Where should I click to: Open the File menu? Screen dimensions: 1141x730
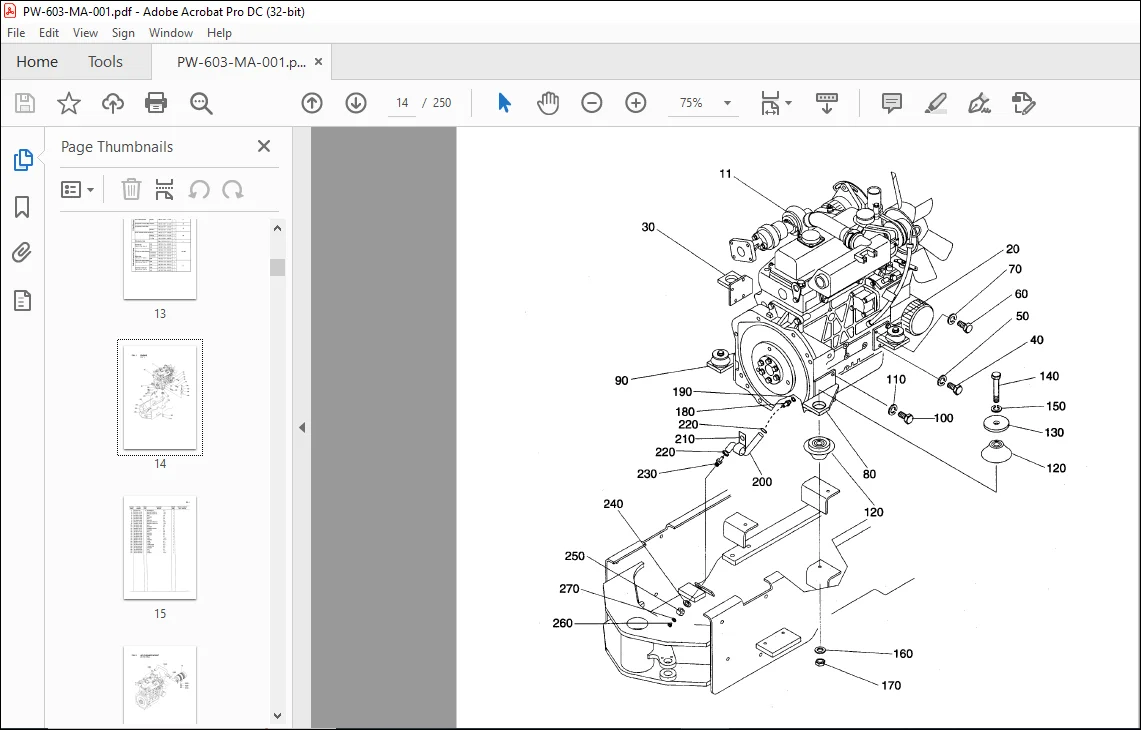[16, 33]
